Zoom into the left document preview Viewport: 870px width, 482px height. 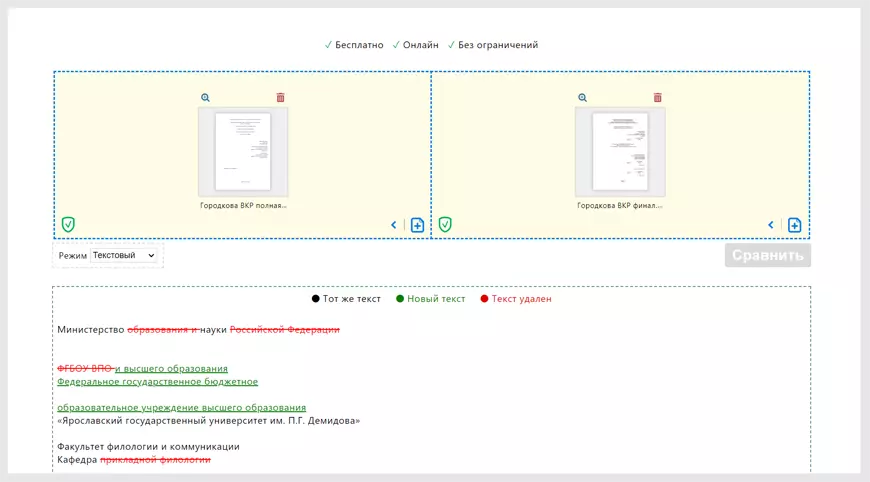205,98
